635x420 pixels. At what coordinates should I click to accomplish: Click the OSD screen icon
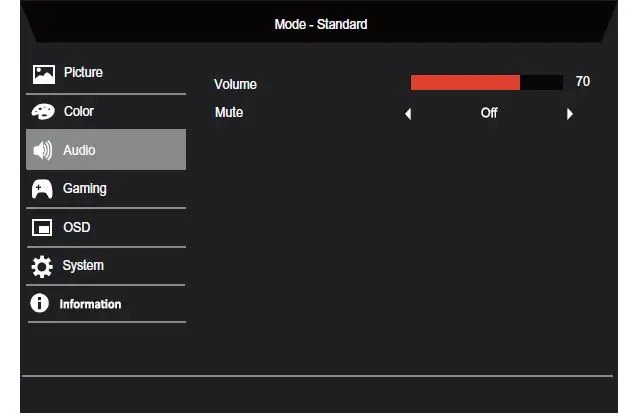click(x=42, y=228)
